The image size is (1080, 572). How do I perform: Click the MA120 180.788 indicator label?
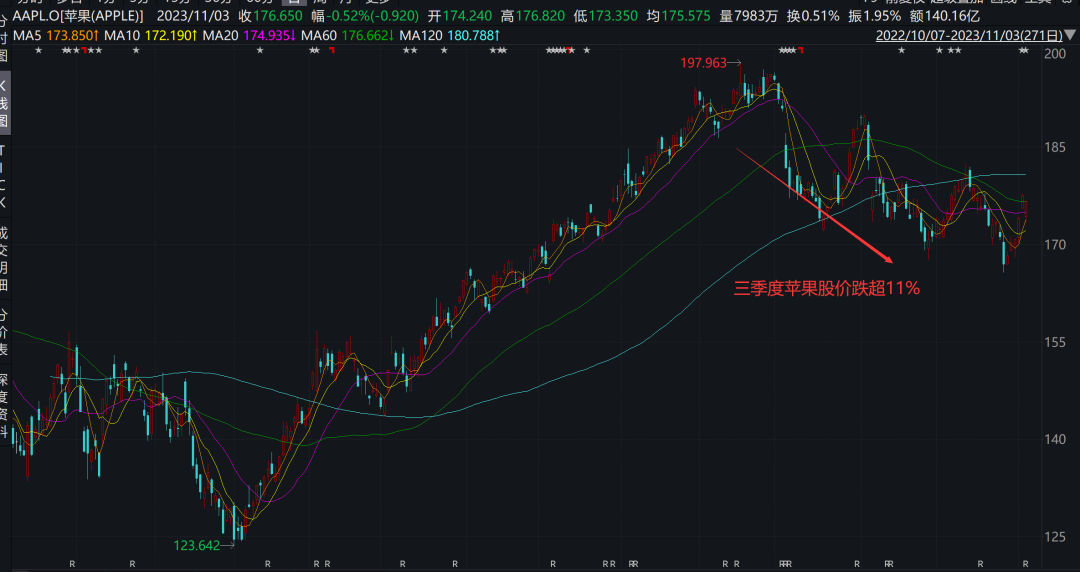pyautogui.click(x=450, y=35)
